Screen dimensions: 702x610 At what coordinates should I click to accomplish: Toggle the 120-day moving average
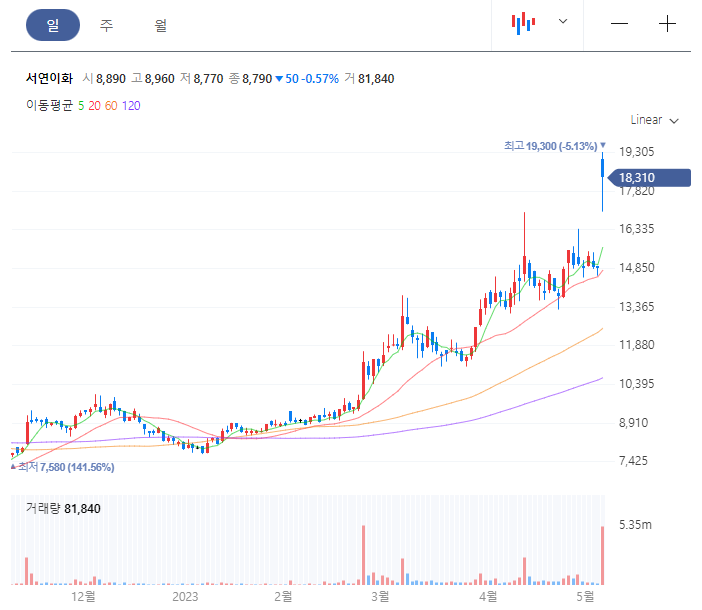pyautogui.click(x=131, y=106)
